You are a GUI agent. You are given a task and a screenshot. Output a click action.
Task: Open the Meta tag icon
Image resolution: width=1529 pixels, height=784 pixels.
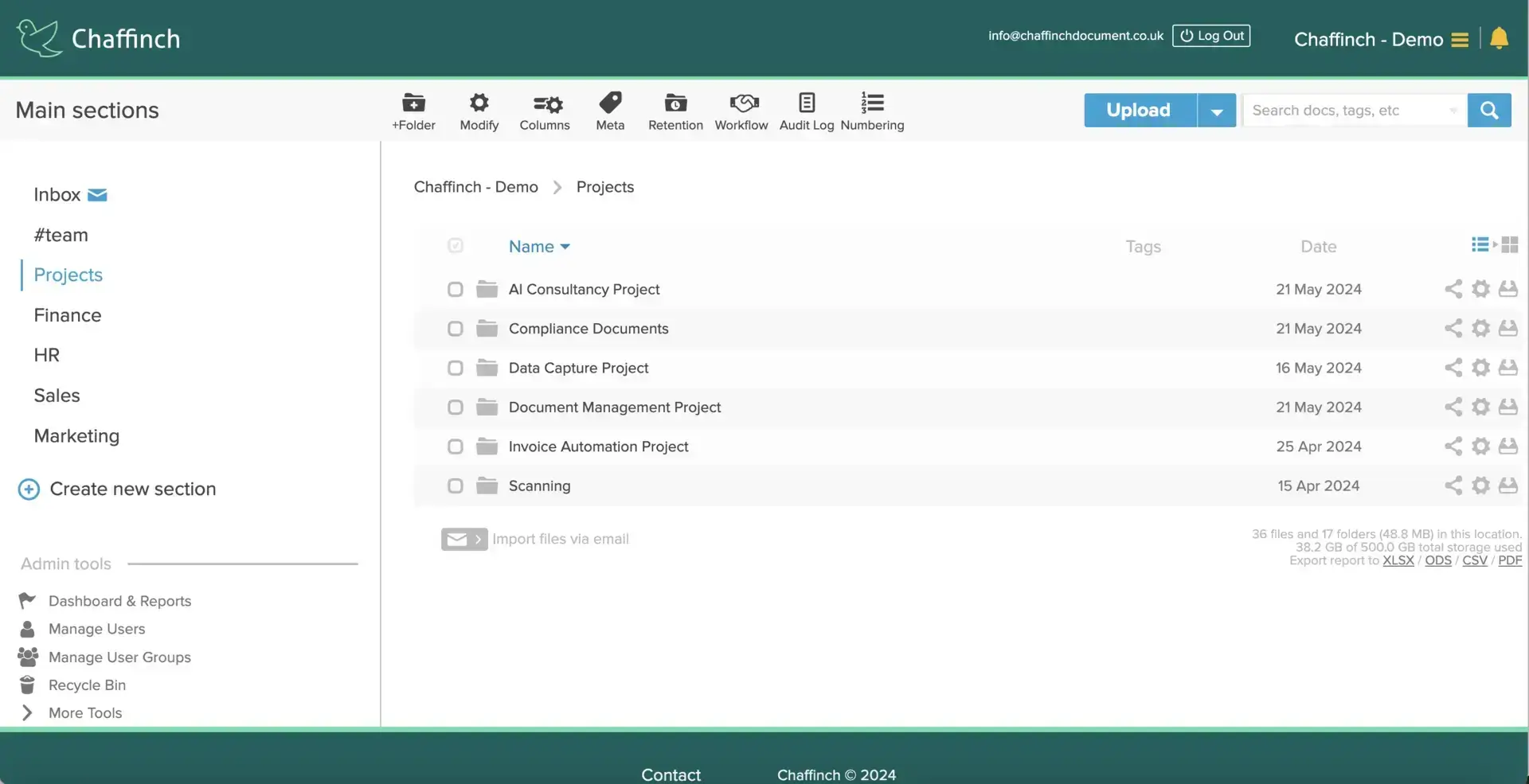click(610, 103)
